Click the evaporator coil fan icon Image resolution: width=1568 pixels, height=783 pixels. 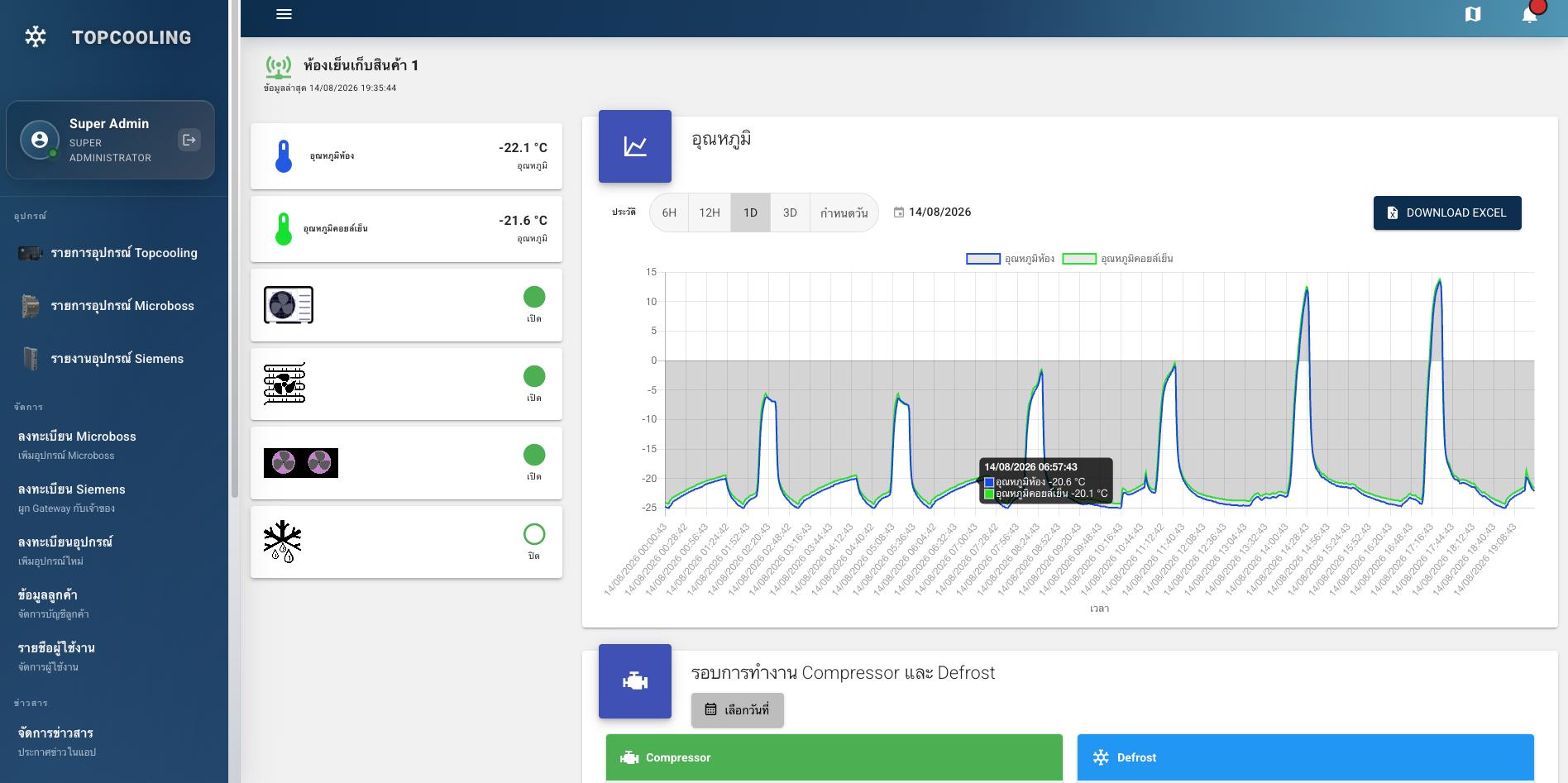coord(284,384)
